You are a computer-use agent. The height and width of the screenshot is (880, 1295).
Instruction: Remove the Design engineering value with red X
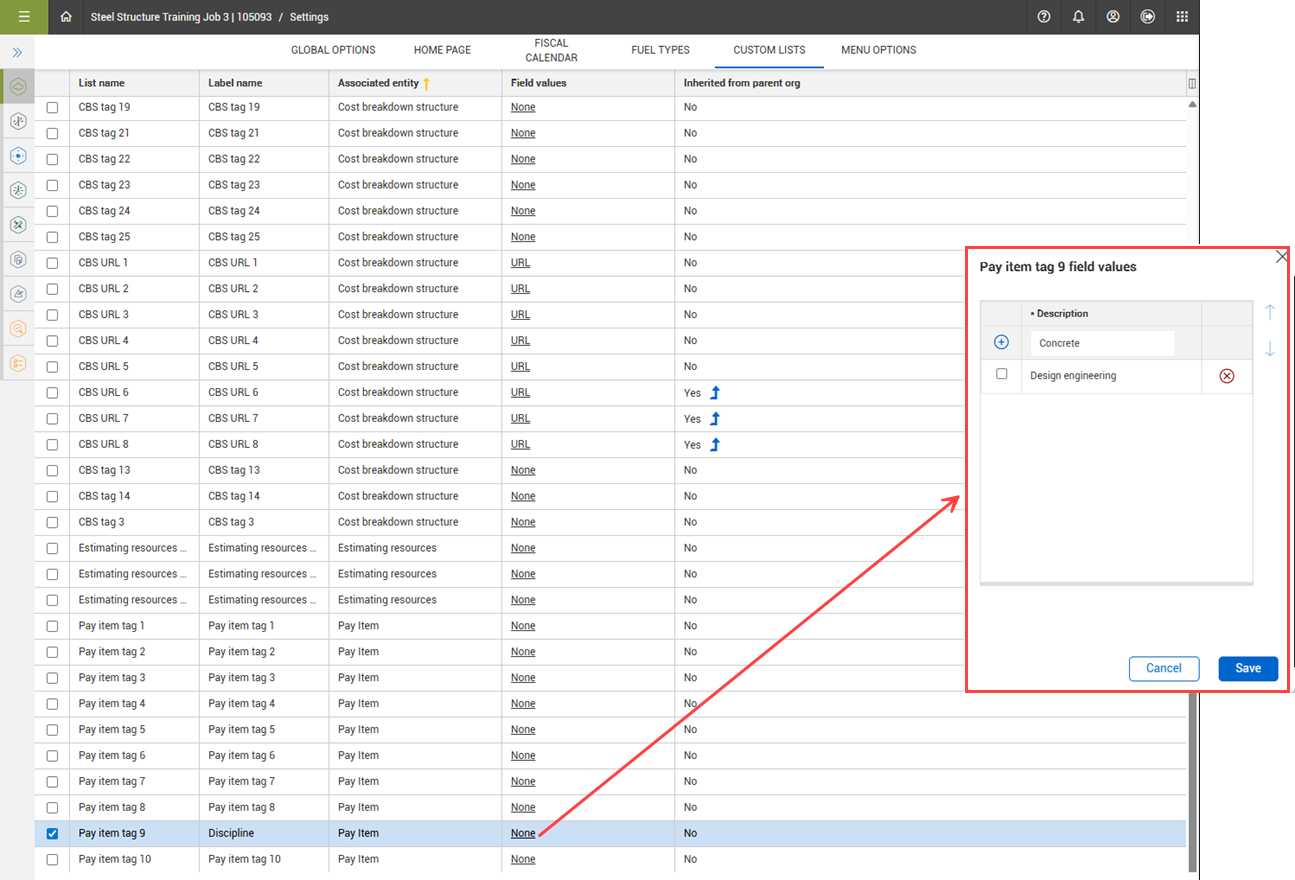[1227, 376]
